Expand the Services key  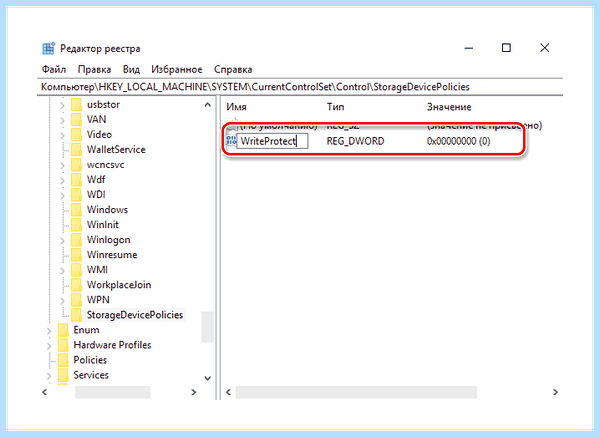[x=49, y=375]
